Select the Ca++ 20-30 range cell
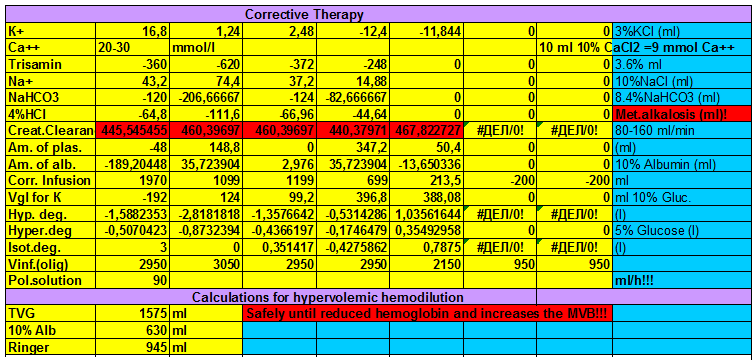Viewport: 755px width, 360px height. click(132, 48)
